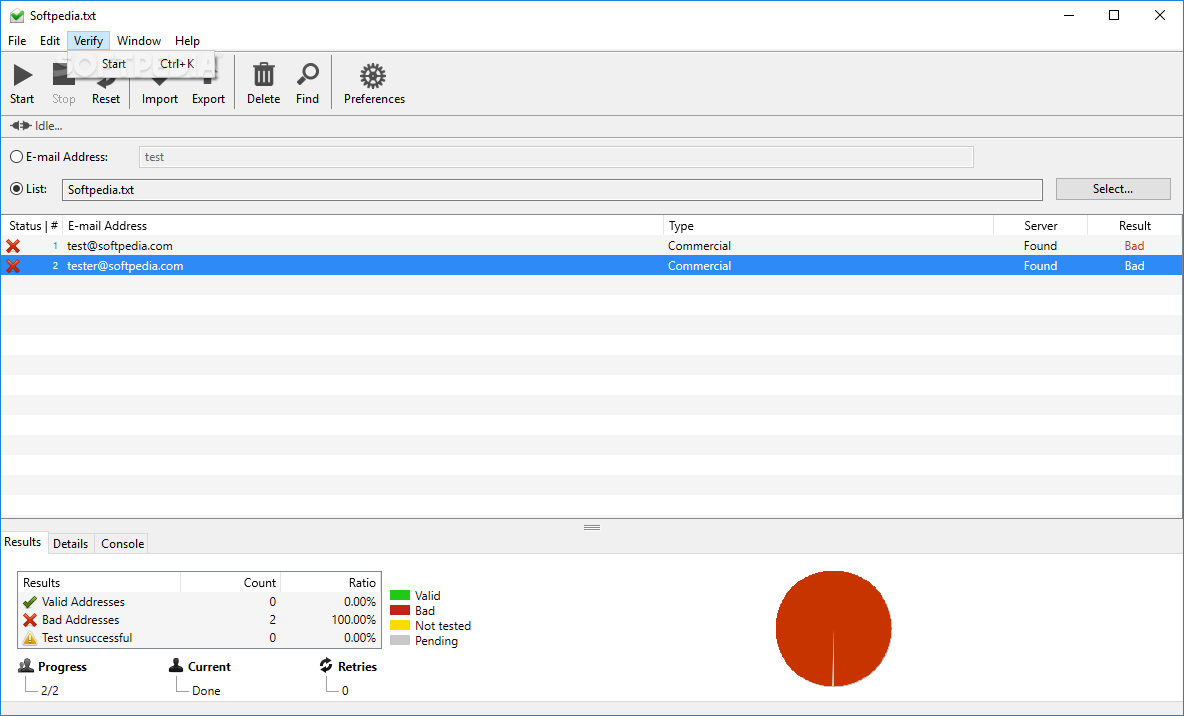Click the Reset icon in the toolbar

105,81
